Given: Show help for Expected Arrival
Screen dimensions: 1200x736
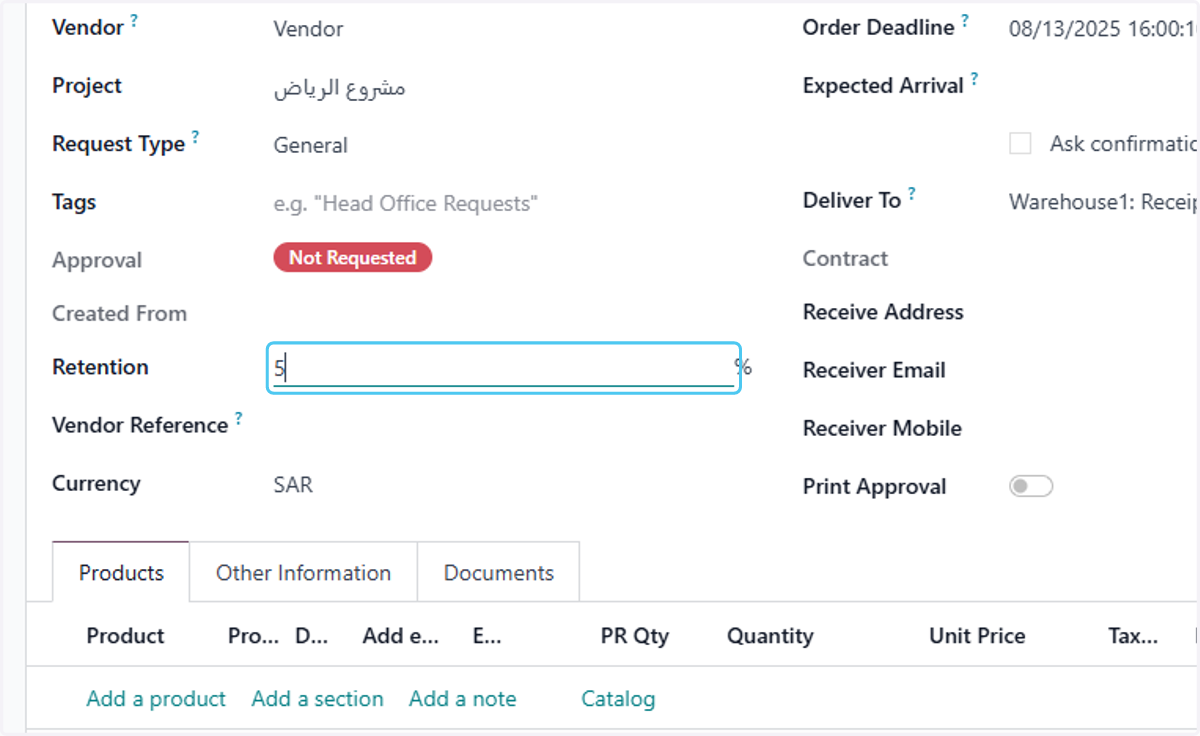Looking at the screenshot, I should pos(974,78).
